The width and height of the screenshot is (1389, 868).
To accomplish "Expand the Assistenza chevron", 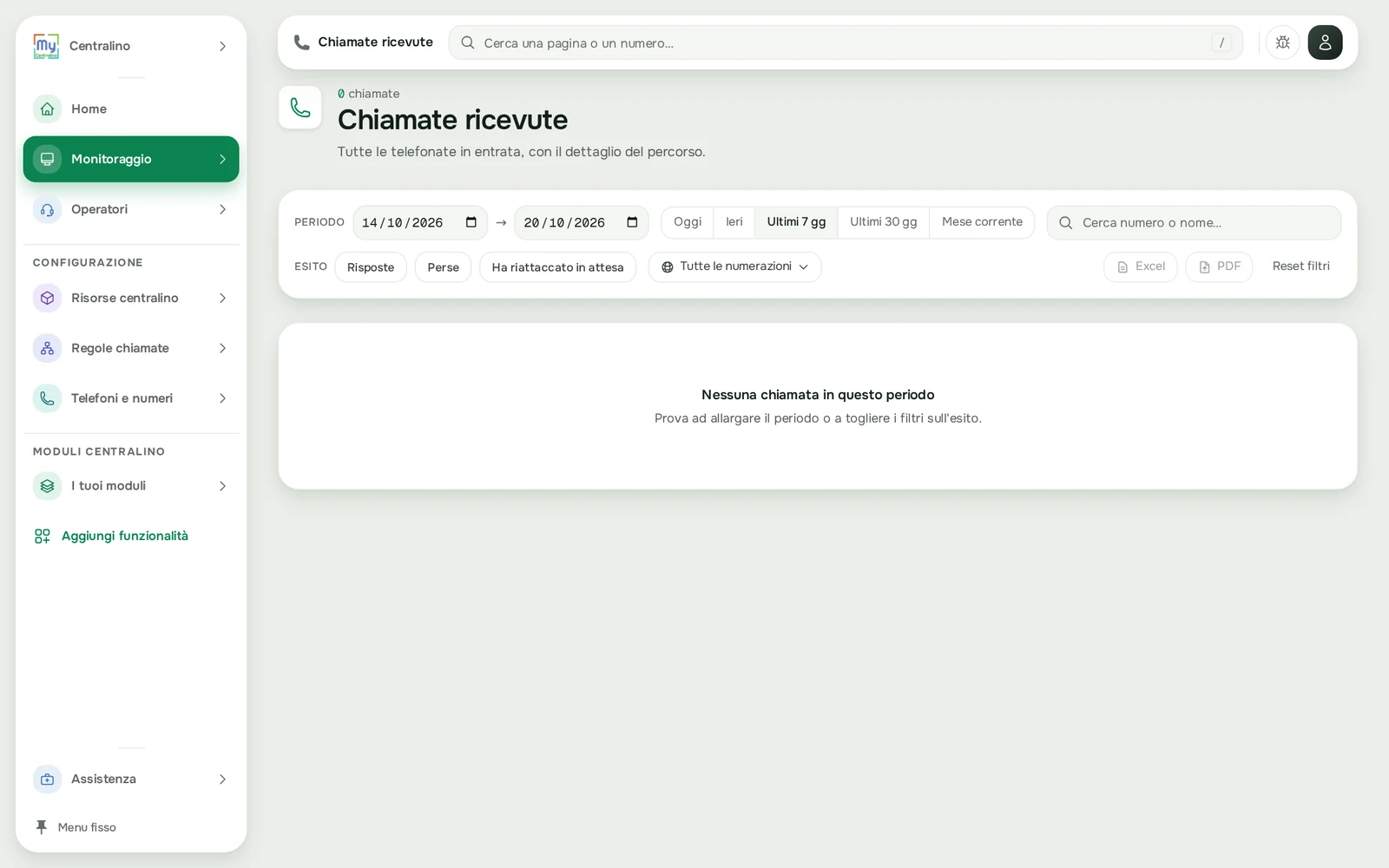I will click(222, 779).
